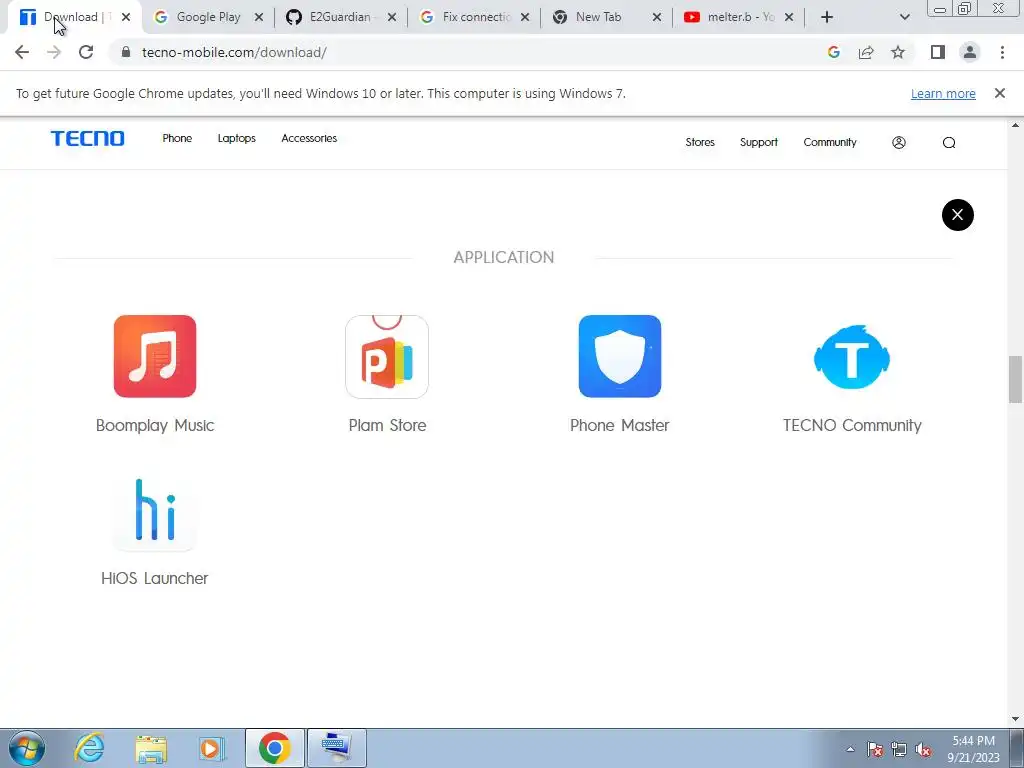The width and height of the screenshot is (1024, 768).
Task: Open the Laptops menu
Action: [x=236, y=138]
